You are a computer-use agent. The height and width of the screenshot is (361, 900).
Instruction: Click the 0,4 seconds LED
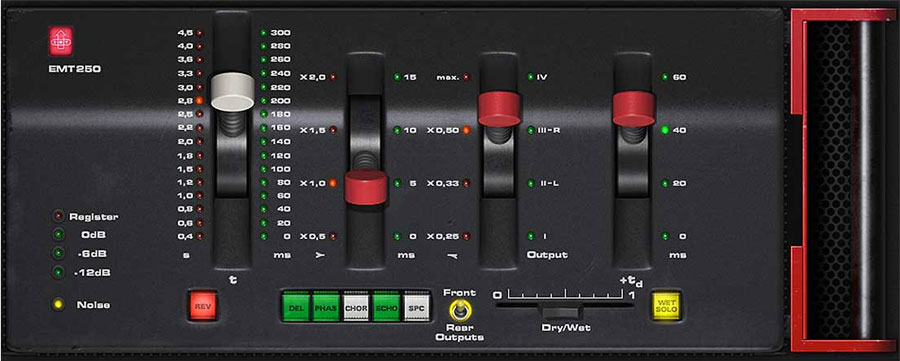pos(199,236)
